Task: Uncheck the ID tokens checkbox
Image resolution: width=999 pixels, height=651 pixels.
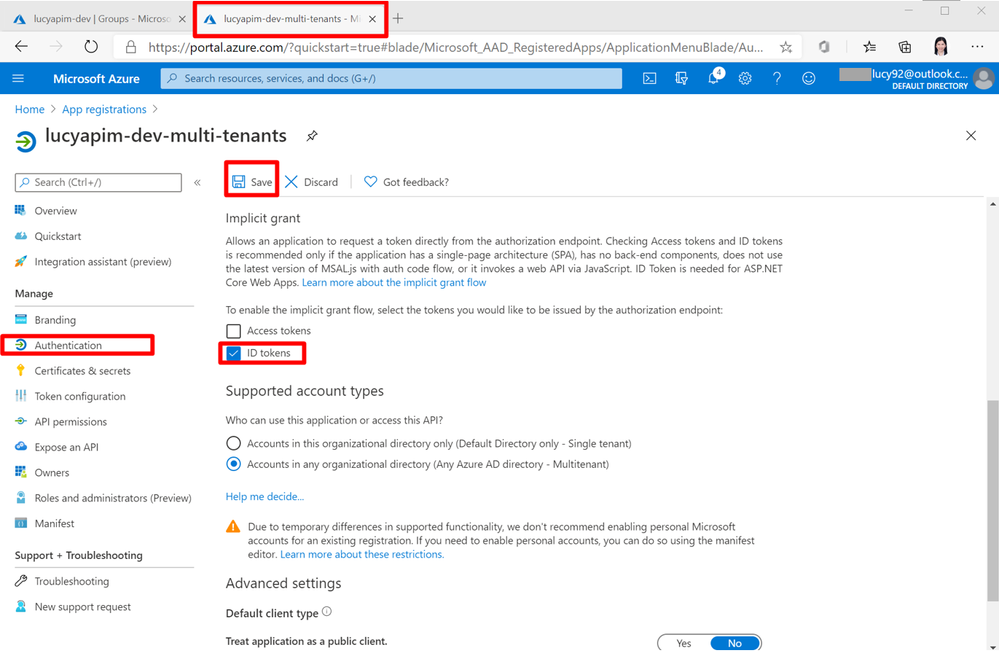Action: (x=234, y=353)
